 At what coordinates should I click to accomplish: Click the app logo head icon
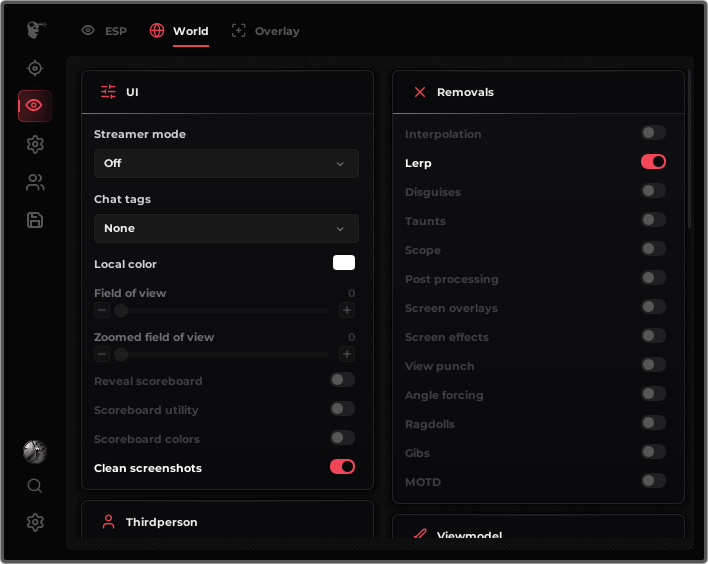[x=36, y=30]
